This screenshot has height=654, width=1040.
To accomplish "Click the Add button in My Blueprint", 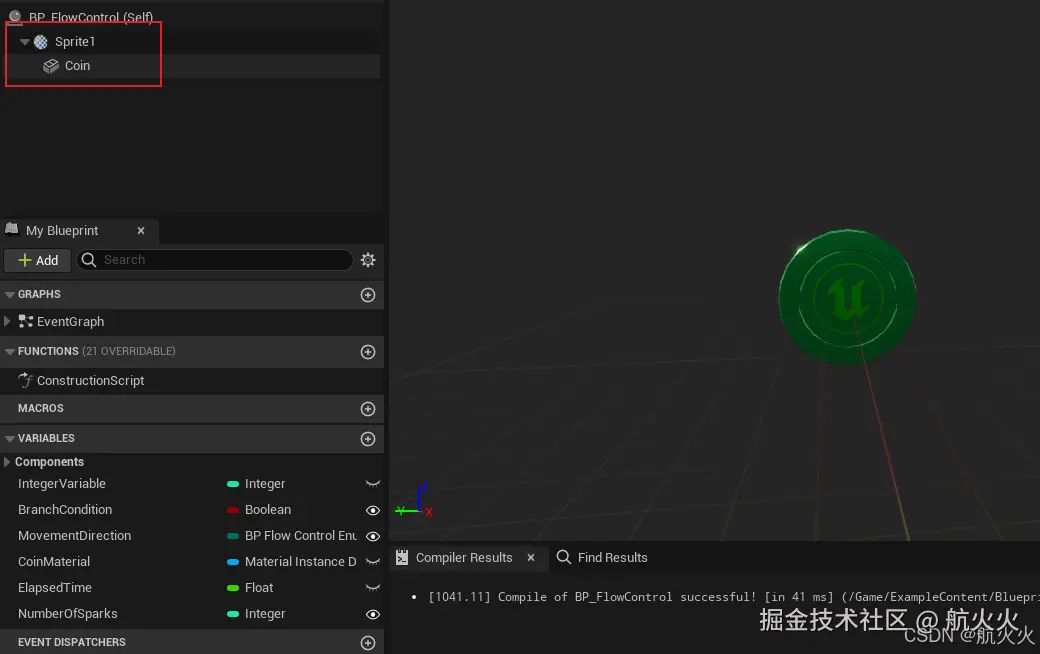I will click(x=38, y=260).
